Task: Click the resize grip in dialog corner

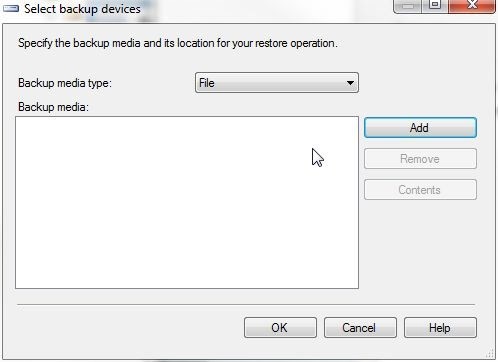Action: 490,353
